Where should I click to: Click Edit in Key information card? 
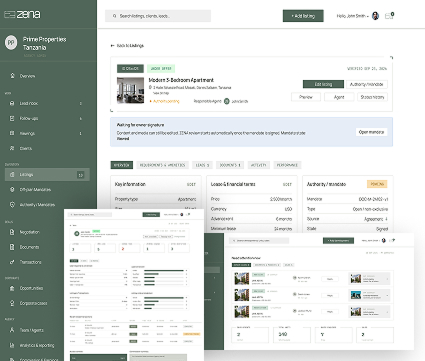191,184
